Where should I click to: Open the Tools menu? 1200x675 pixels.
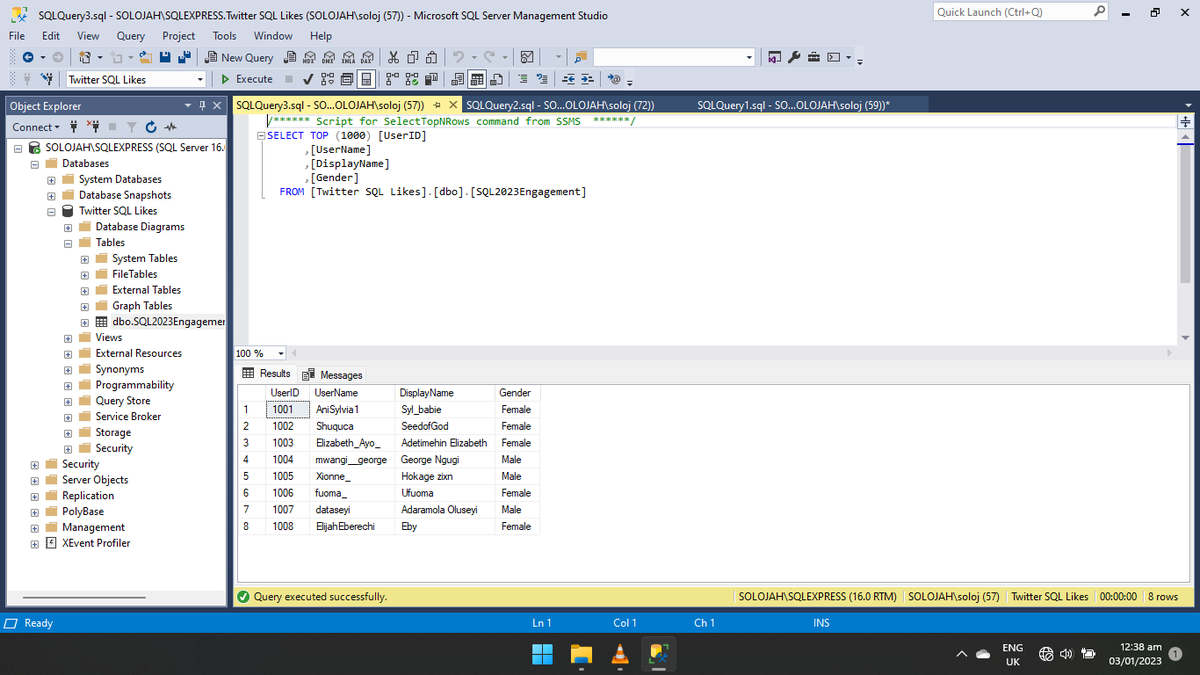point(224,35)
